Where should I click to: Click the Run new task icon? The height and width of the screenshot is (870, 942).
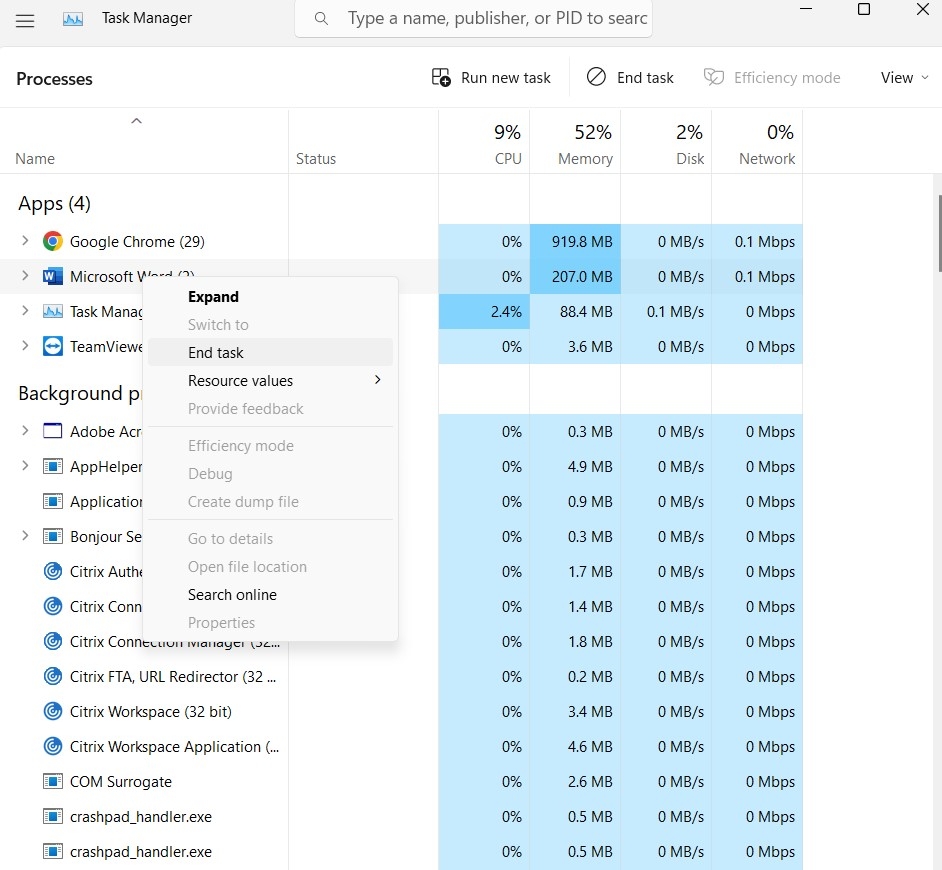coord(441,78)
